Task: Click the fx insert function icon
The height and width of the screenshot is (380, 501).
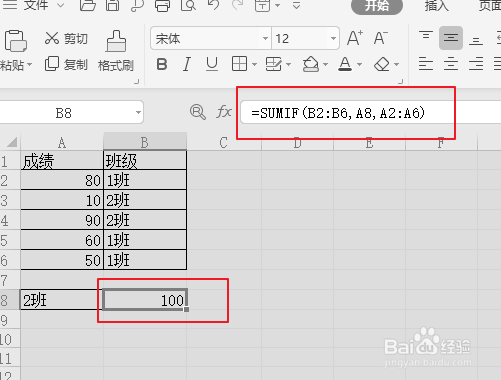Action: point(224,111)
